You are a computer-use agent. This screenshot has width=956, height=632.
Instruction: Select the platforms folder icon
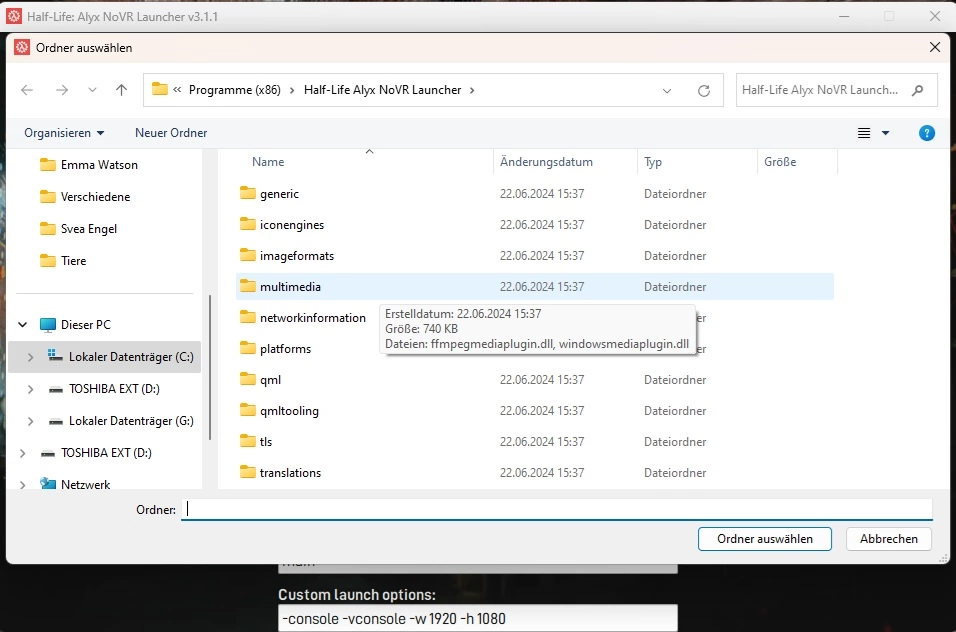[x=248, y=349]
